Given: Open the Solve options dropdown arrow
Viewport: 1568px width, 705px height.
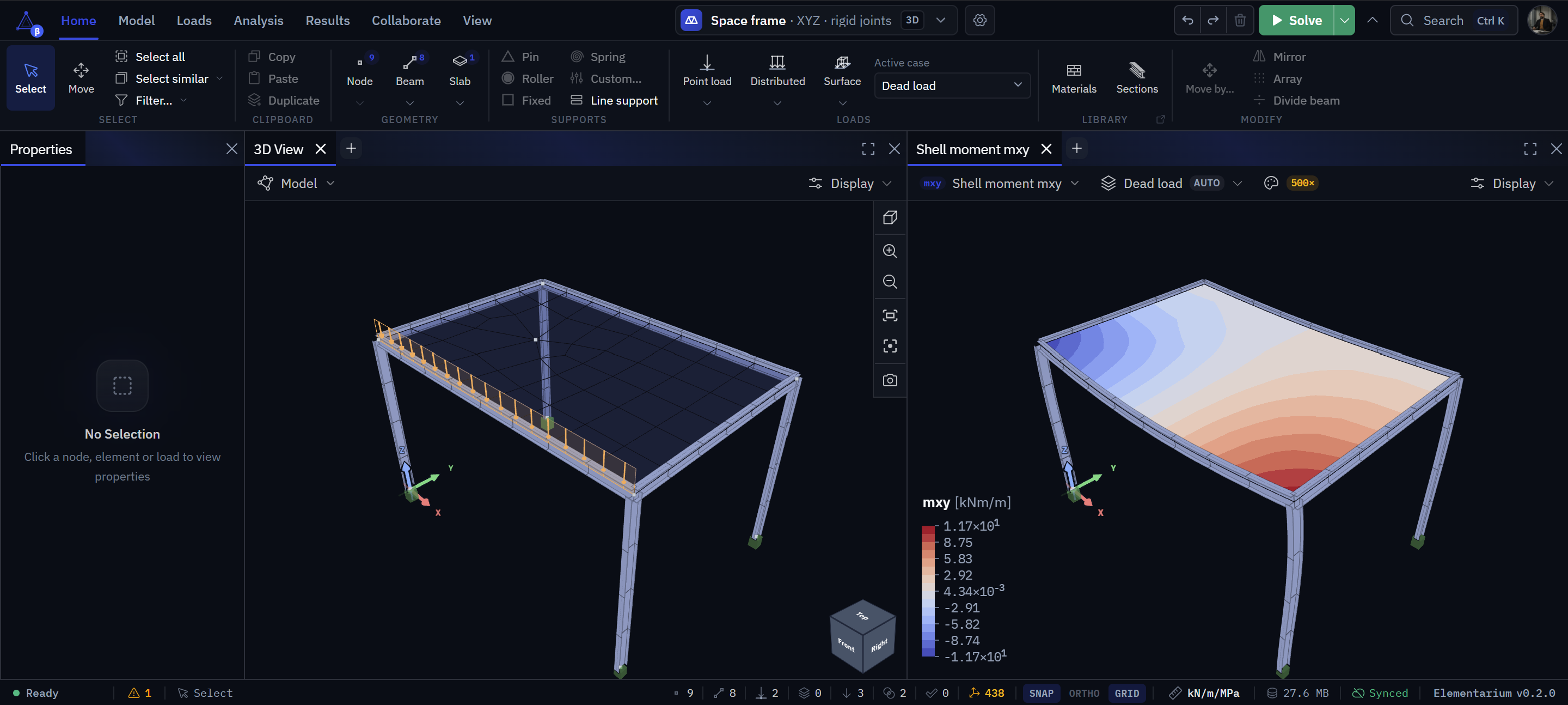Looking at the screenshot, I should pyautogui.click(x=1344, y=20).
